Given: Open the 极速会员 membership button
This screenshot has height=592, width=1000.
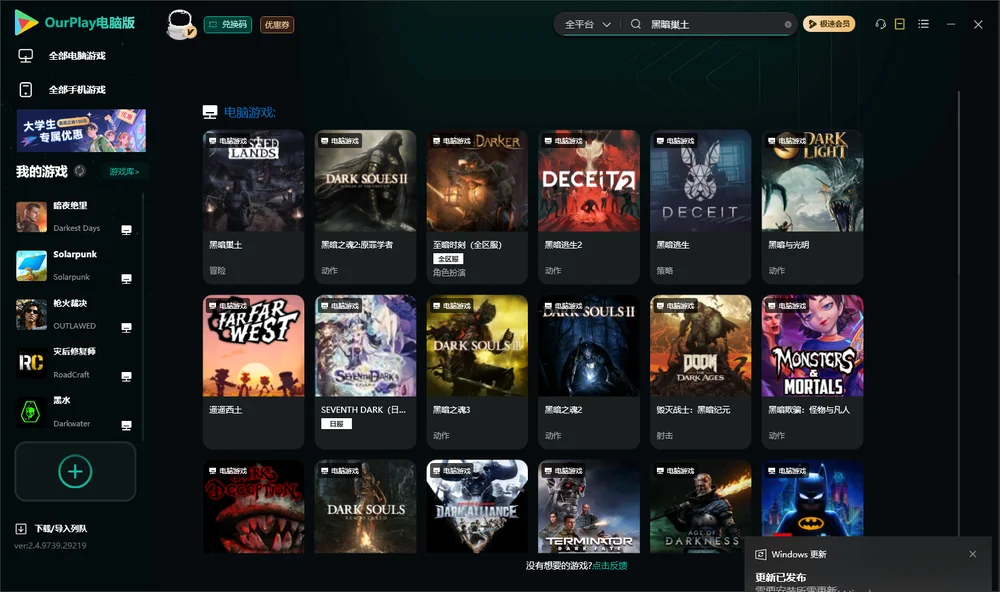Looking at the screenshot, I should pyautogui.click(x=829, y=24).
